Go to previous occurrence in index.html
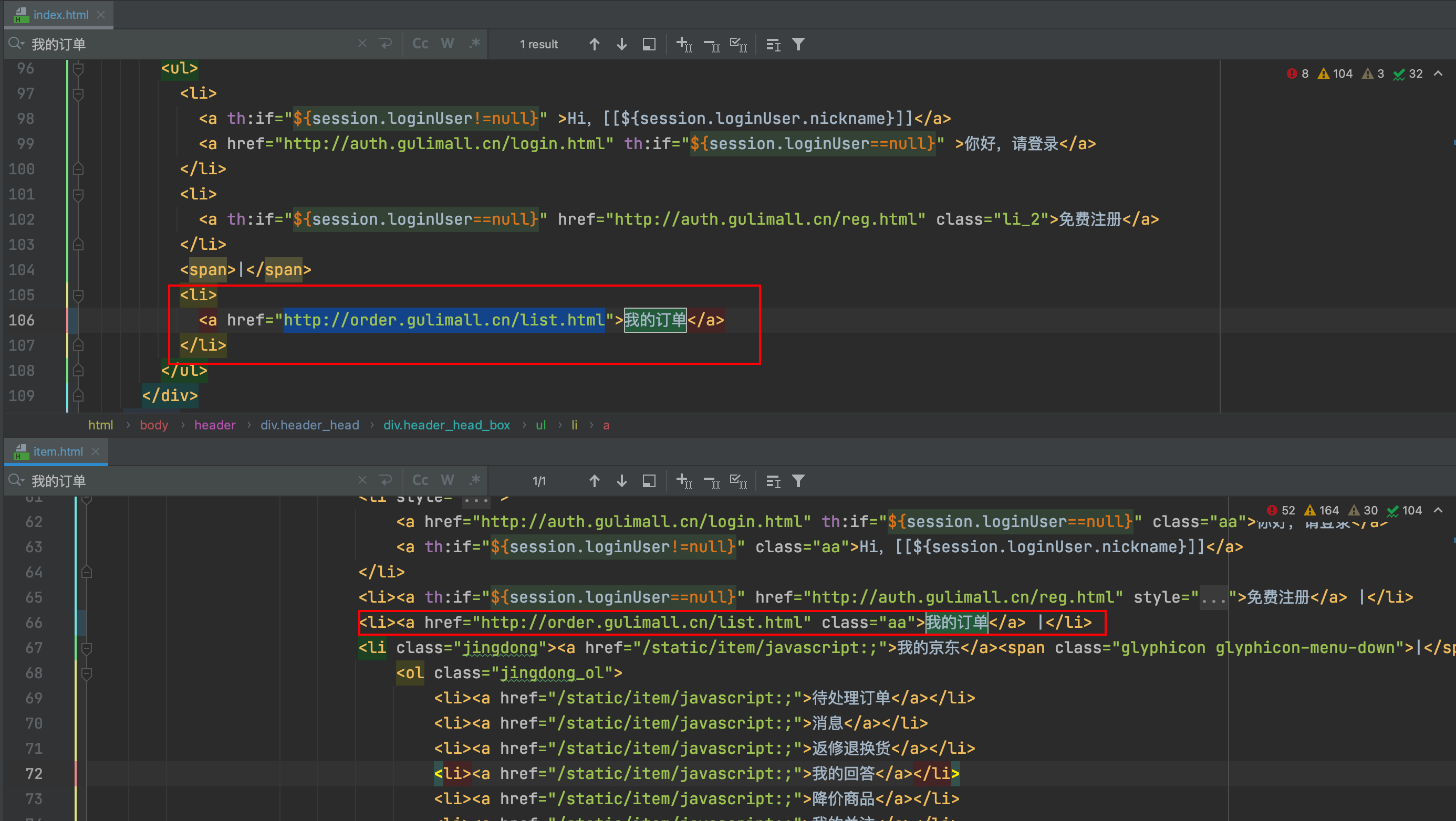1456x821 pixels. 594,44
